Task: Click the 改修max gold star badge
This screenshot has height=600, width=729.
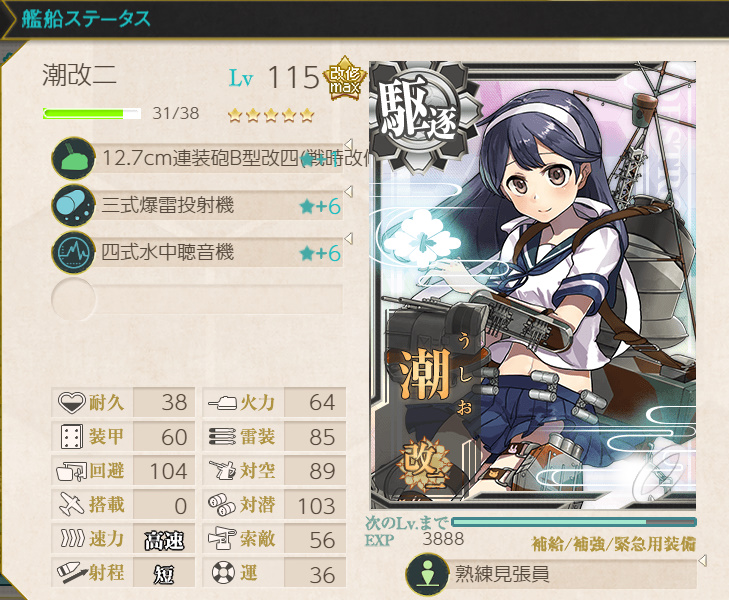Action: 345,79
